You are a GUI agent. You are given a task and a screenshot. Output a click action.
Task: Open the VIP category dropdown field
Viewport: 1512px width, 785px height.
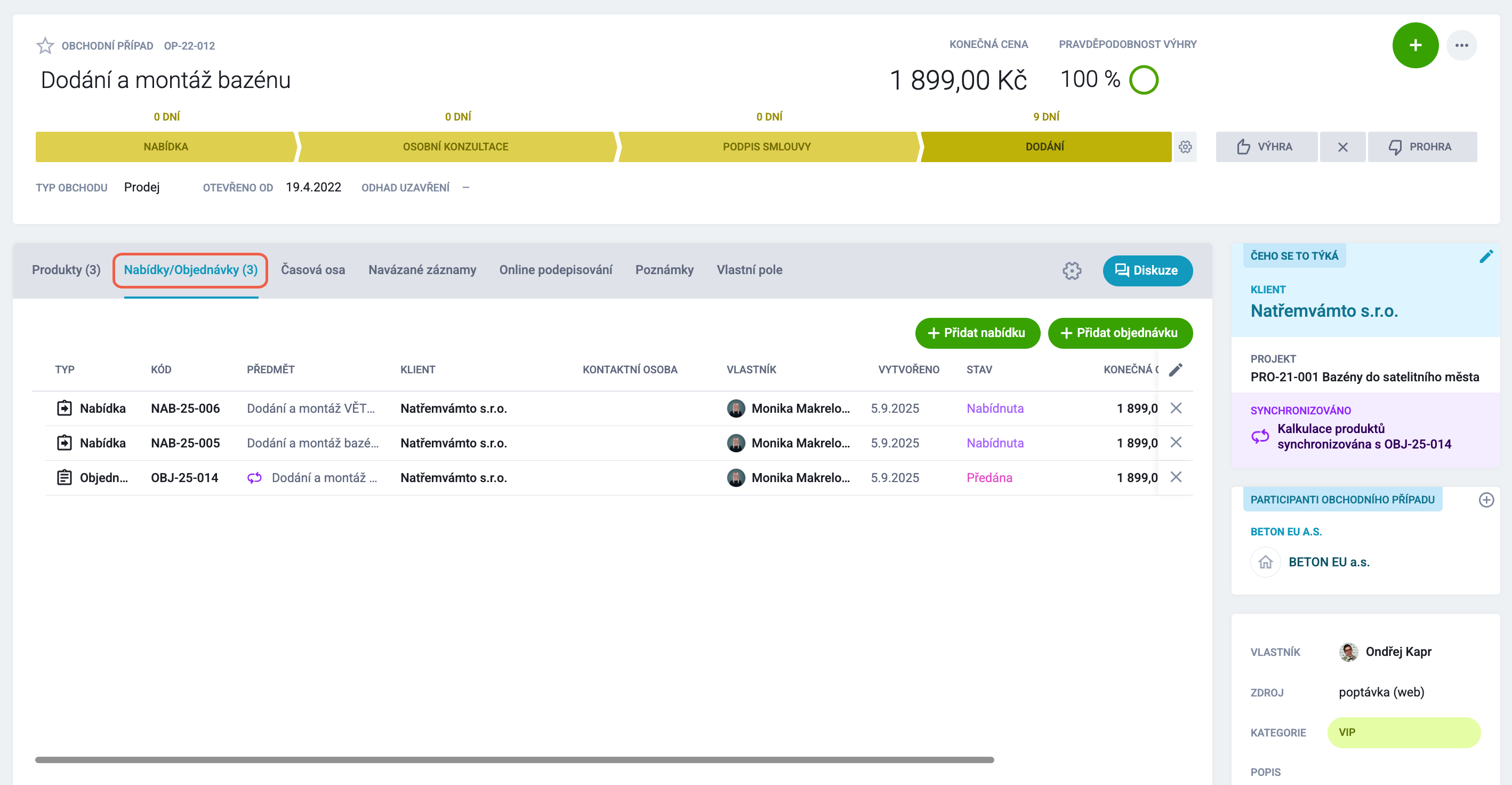[x=1403, y=732]
